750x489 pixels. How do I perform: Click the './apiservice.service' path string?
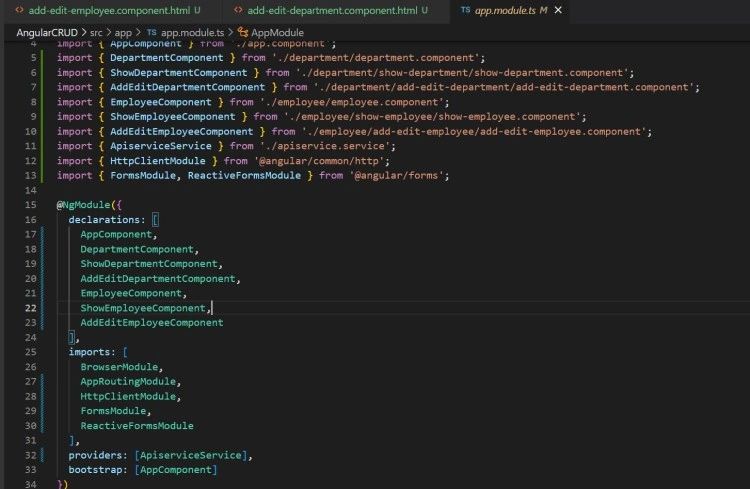[325, 146]
